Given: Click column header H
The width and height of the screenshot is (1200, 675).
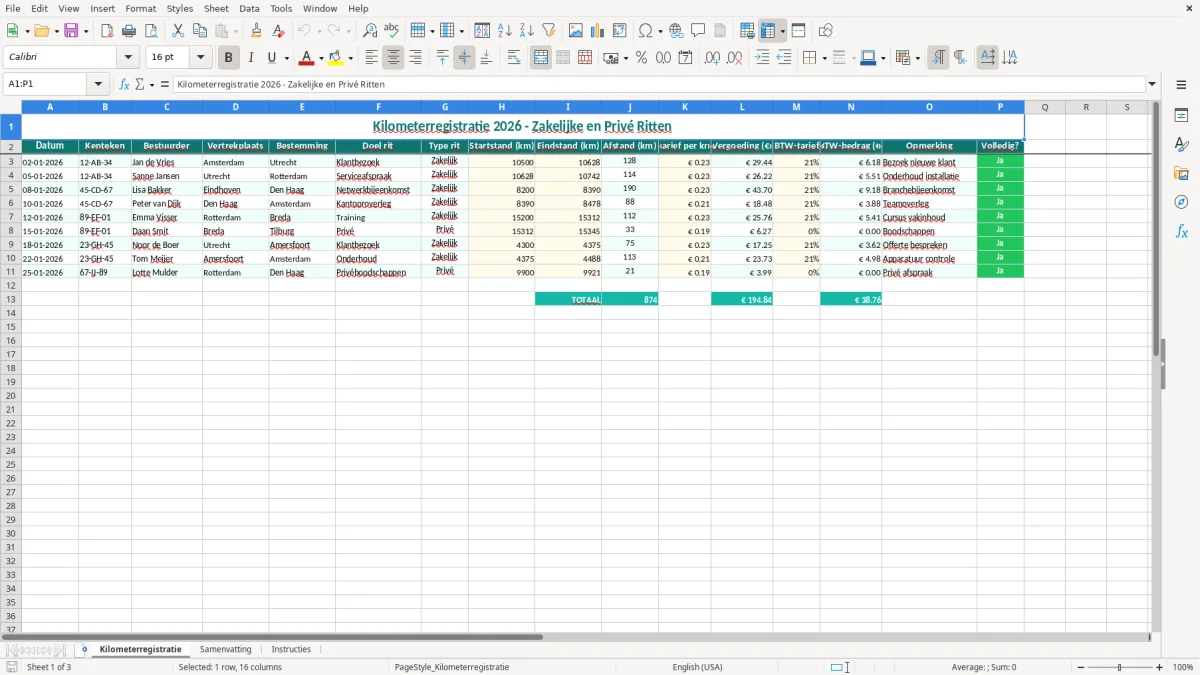Looking at the screenshot, I should point(501,107).
